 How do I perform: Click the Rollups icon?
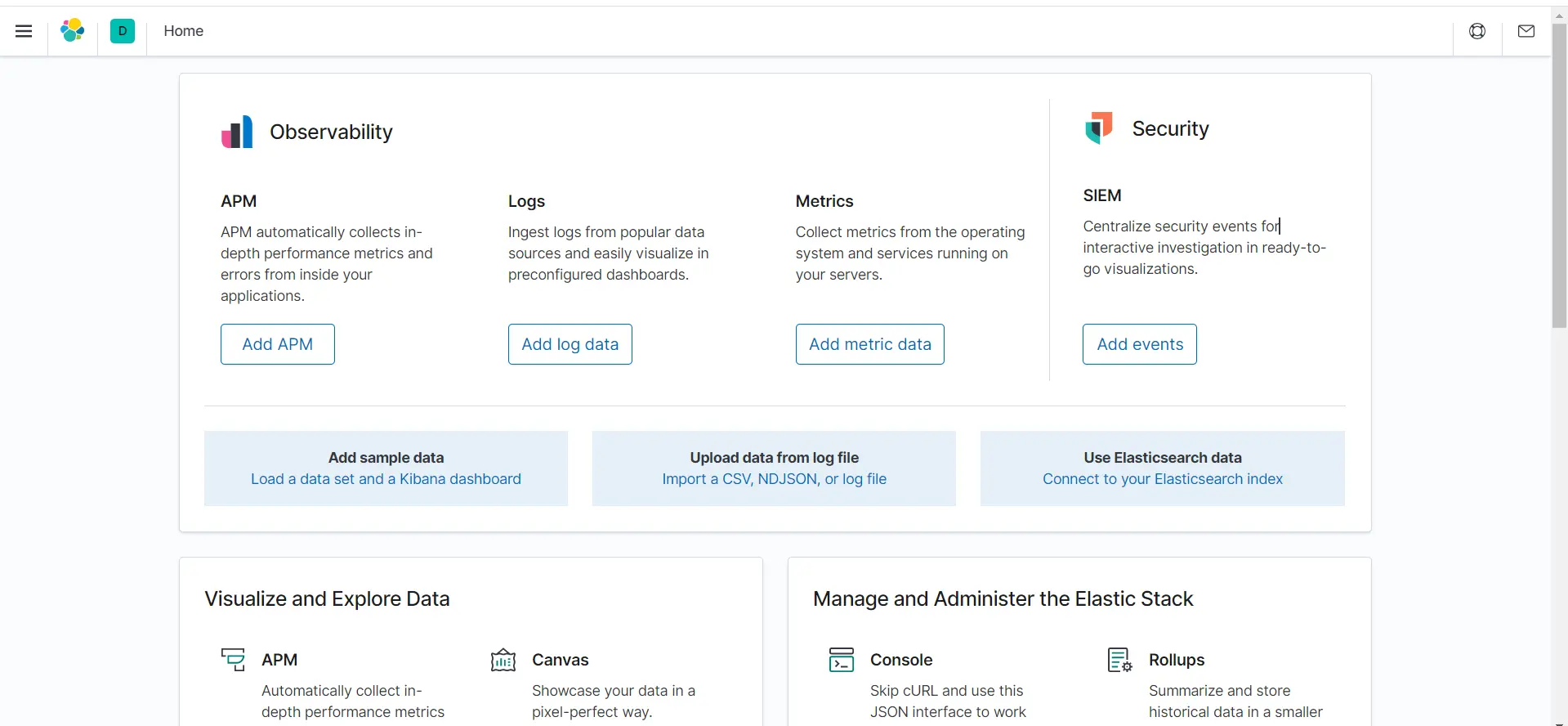click(1120, 660)
